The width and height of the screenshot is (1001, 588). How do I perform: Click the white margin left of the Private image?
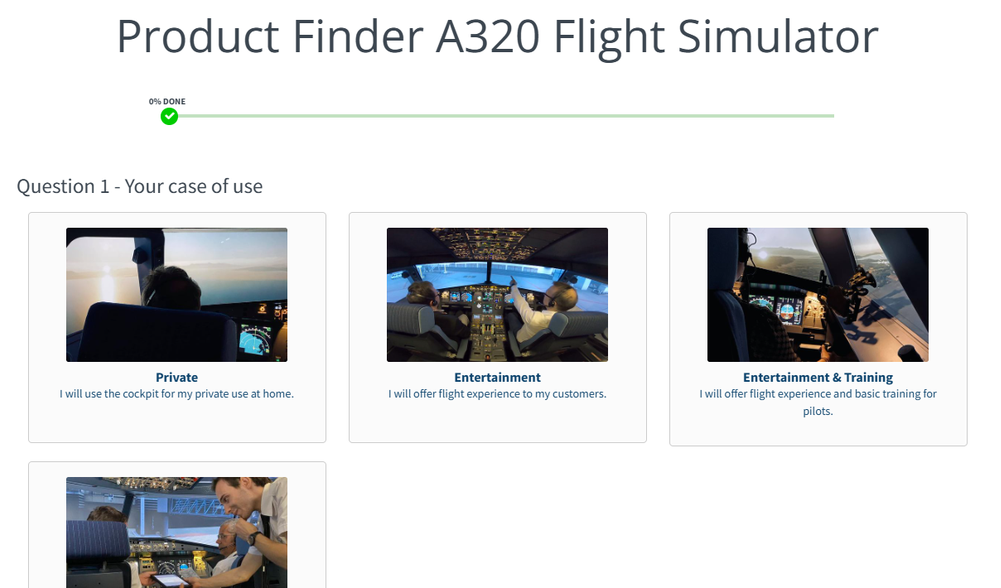click(47, 295)
